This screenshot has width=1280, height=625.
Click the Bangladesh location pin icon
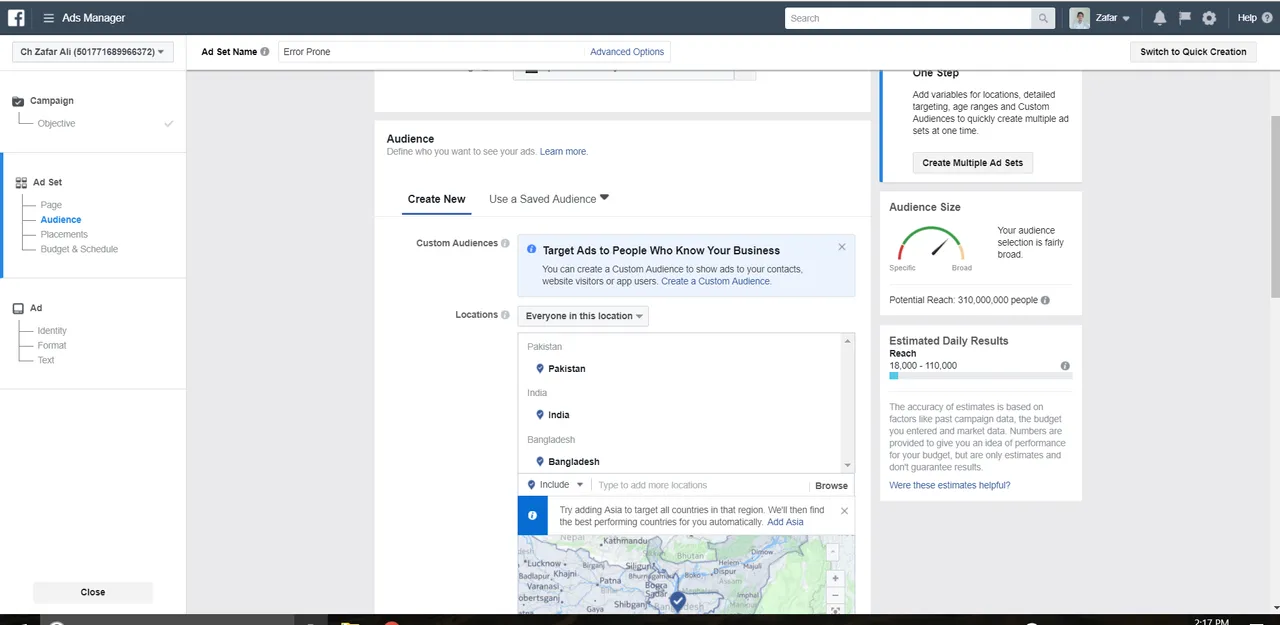coord(540,462)
